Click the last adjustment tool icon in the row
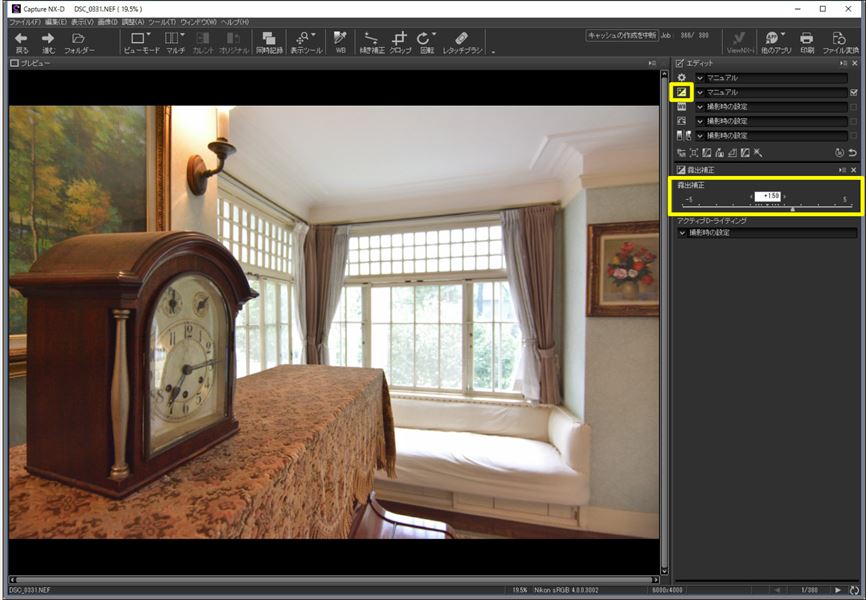The width and height of the screenshot is (866, 600). (x=758, y=153)
